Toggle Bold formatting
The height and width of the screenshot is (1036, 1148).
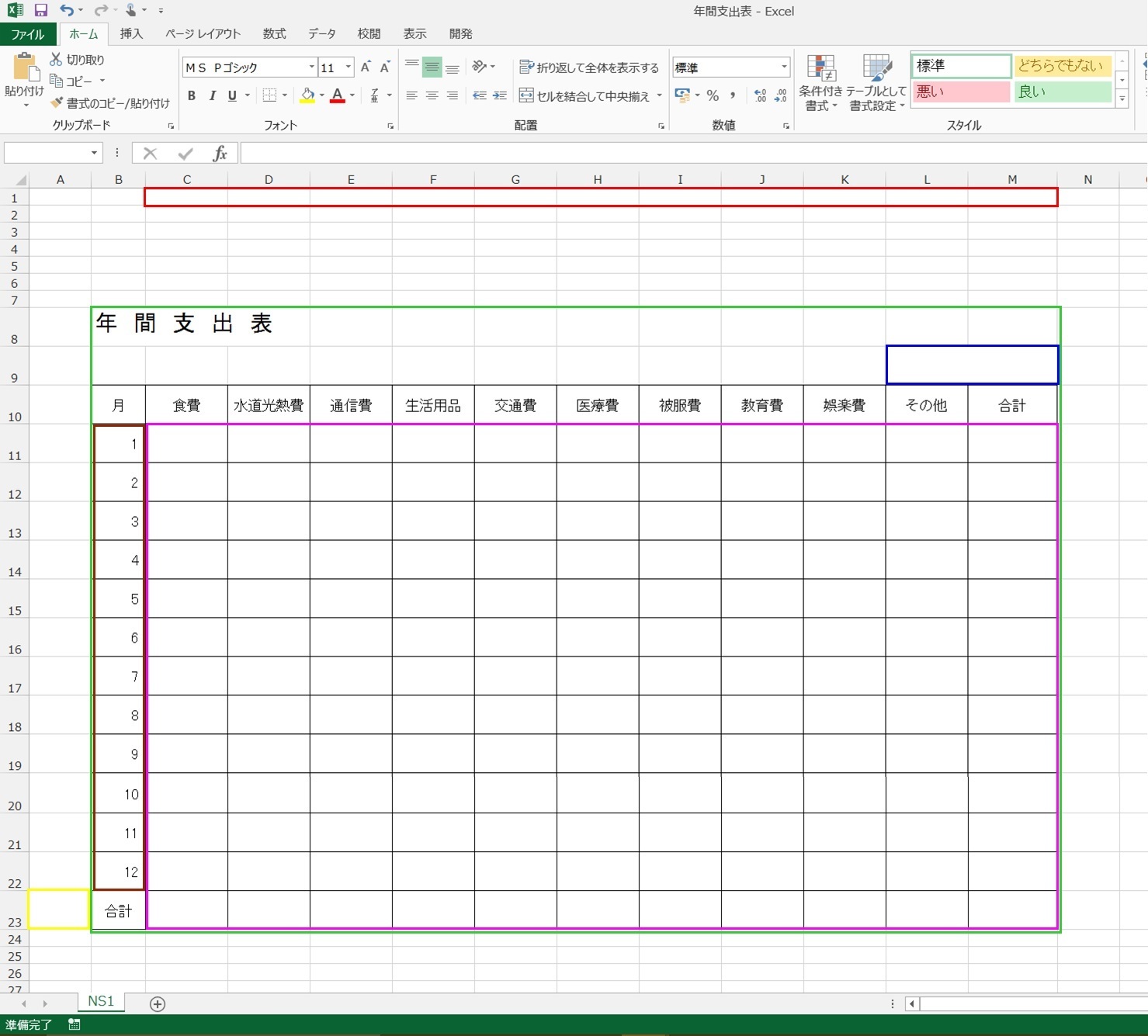(x=192, y=95)
